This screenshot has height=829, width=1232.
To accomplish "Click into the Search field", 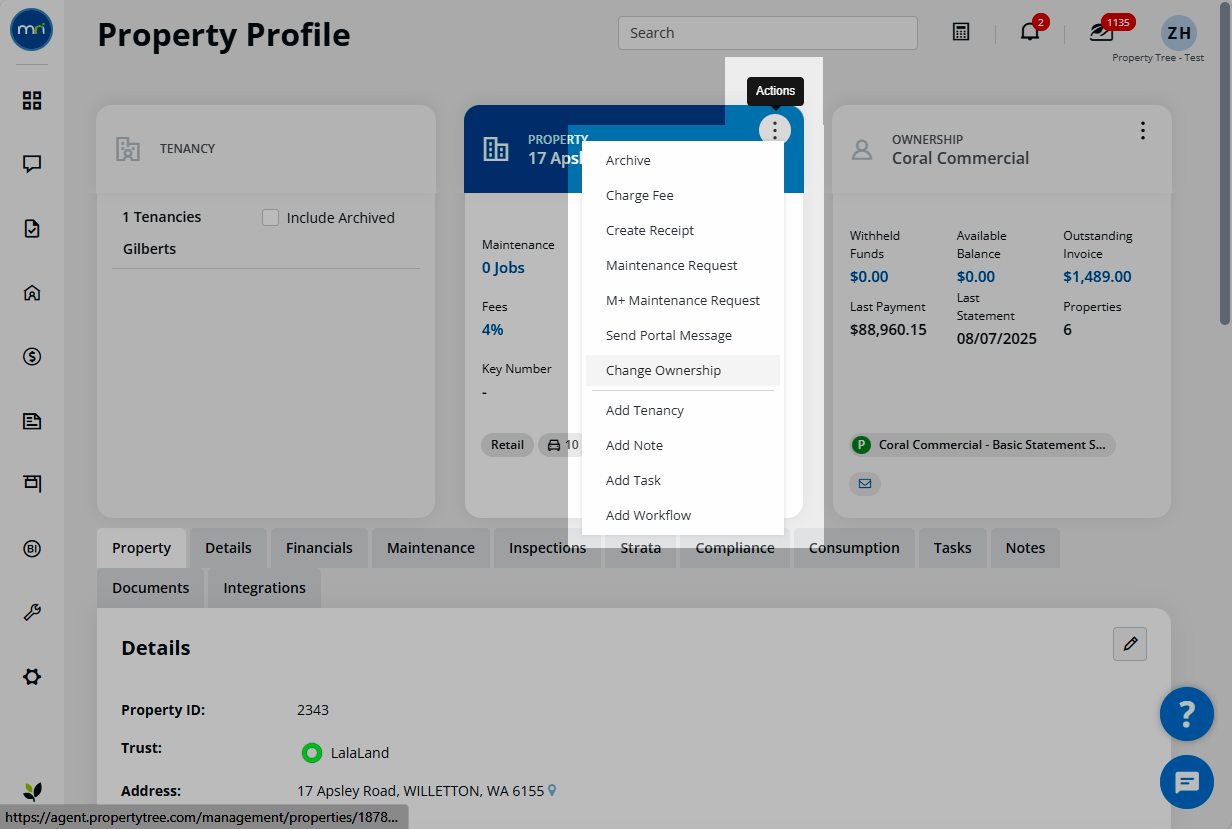I will pos(768,33).
